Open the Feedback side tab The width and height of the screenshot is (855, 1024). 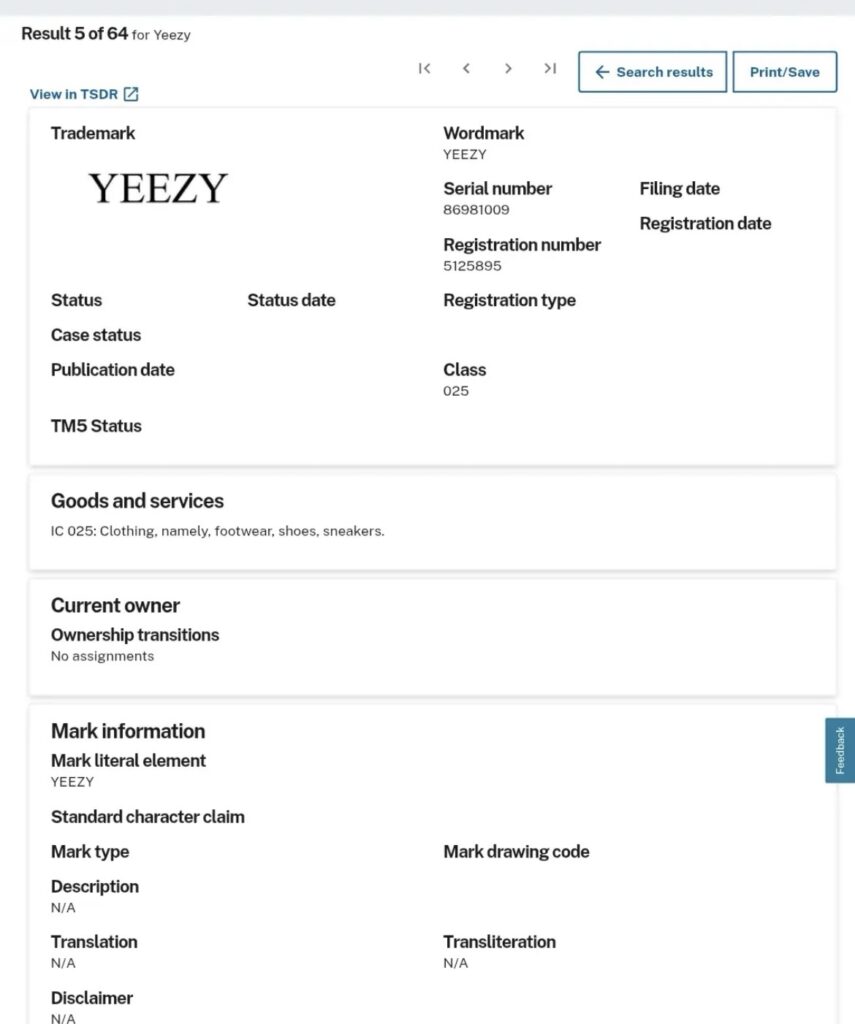[x=840, y=750]
